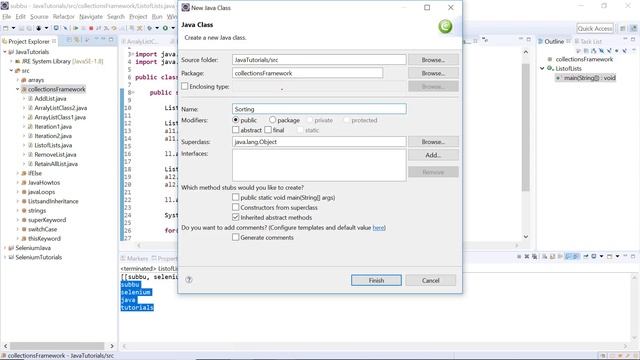Click the Pin Console icon
This screenshot has width=640, height=360.
tap(586, 256)
